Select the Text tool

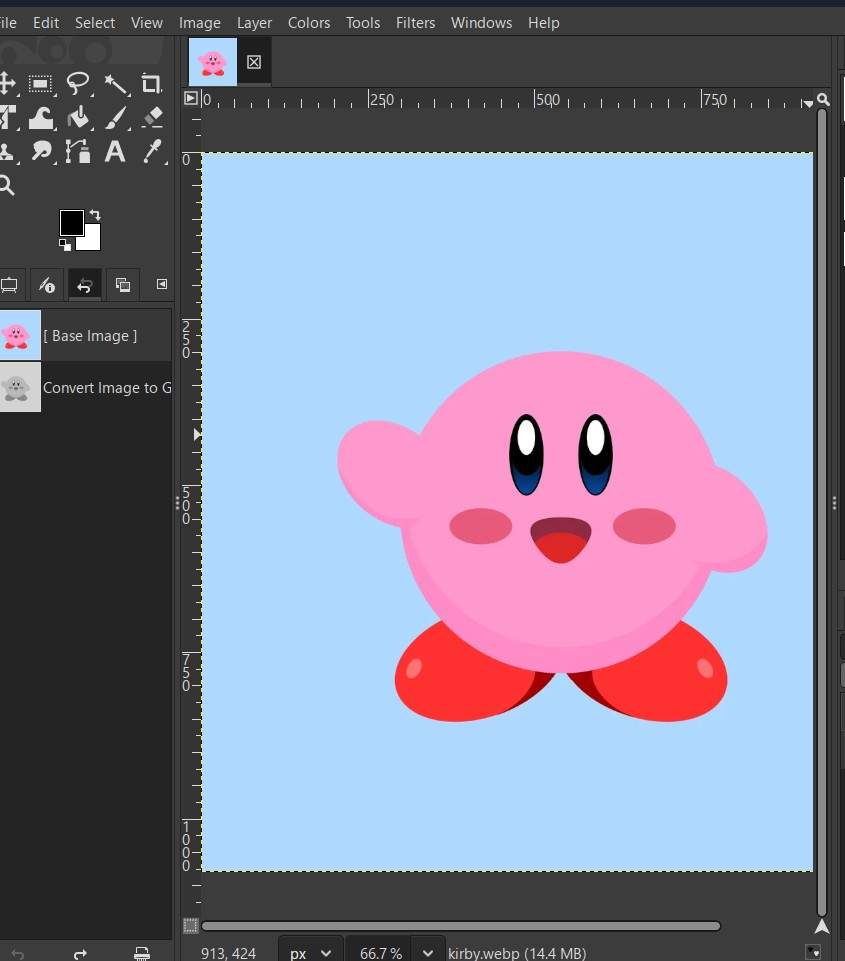(x=115, y=151)
